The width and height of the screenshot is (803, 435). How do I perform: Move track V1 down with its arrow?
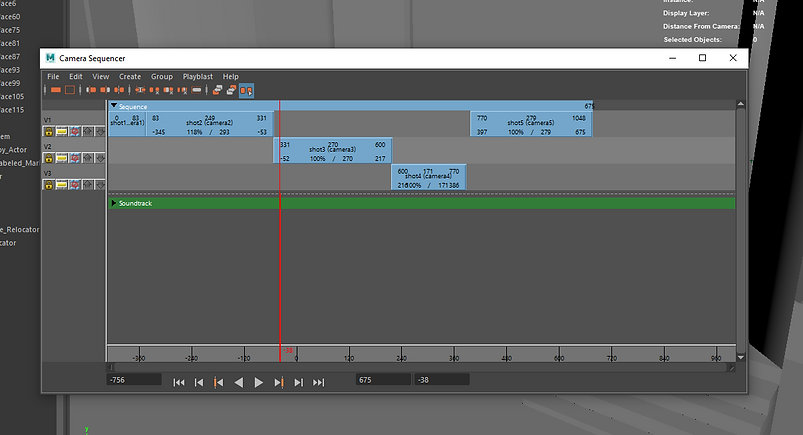[x=100, y=132]
